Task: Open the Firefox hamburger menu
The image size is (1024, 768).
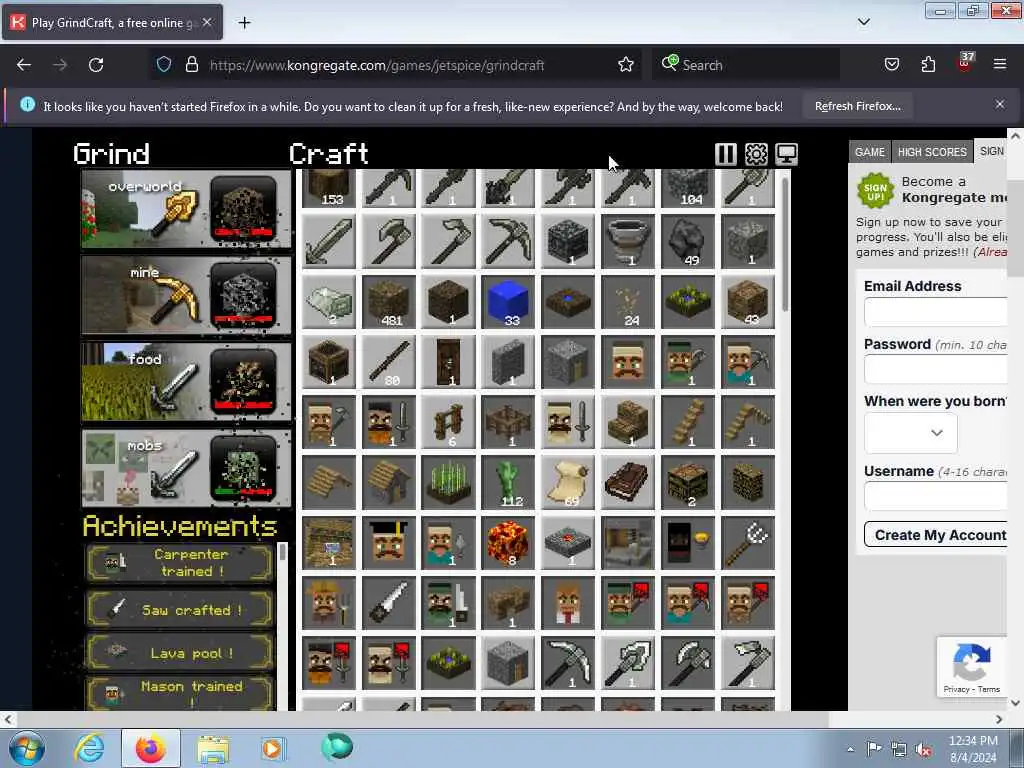Action: 999,64
